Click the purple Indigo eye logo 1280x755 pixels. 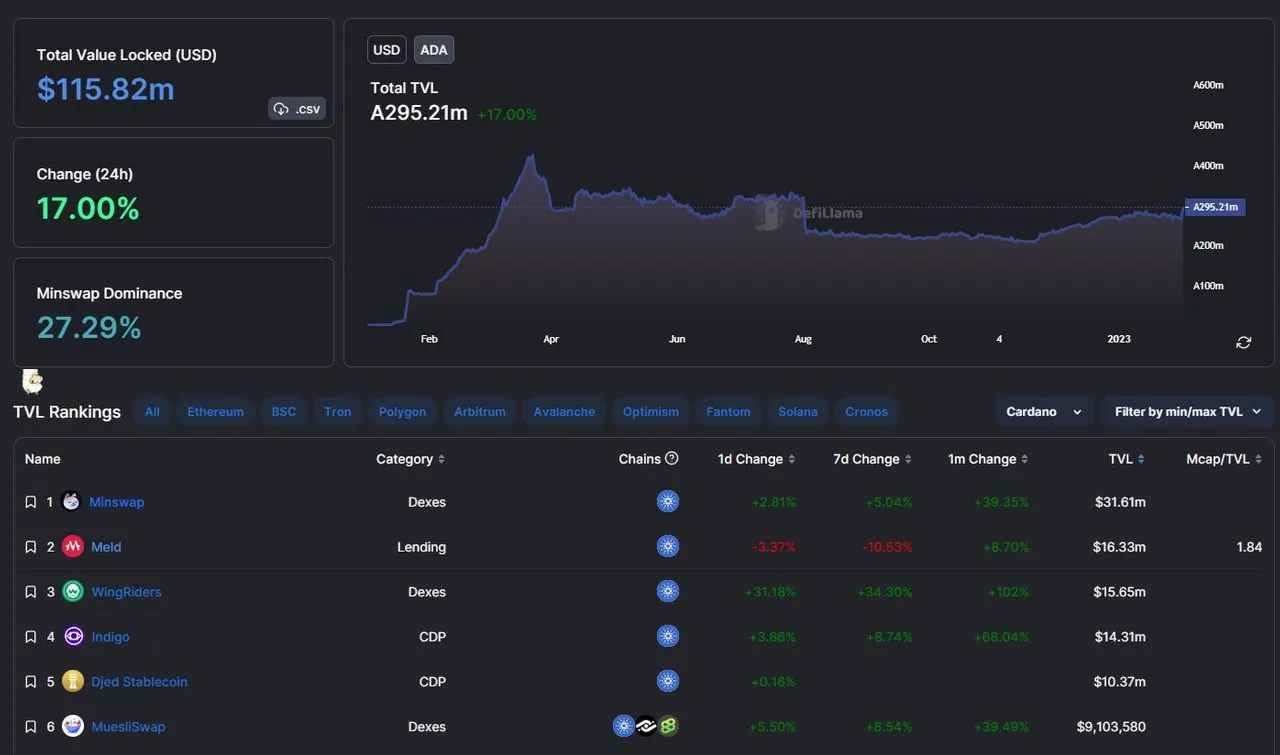pos(73,637)
